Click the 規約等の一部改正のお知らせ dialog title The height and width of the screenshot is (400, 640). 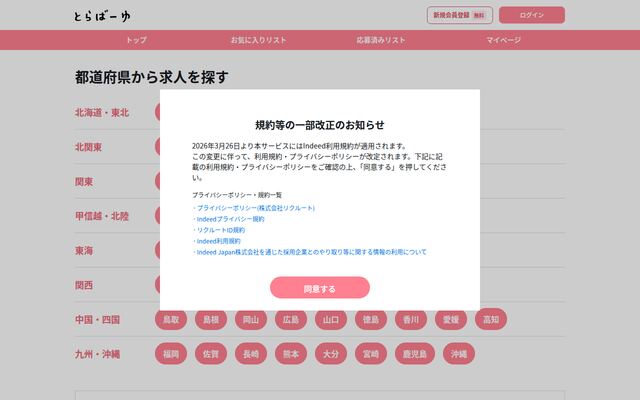coord(320,125)
